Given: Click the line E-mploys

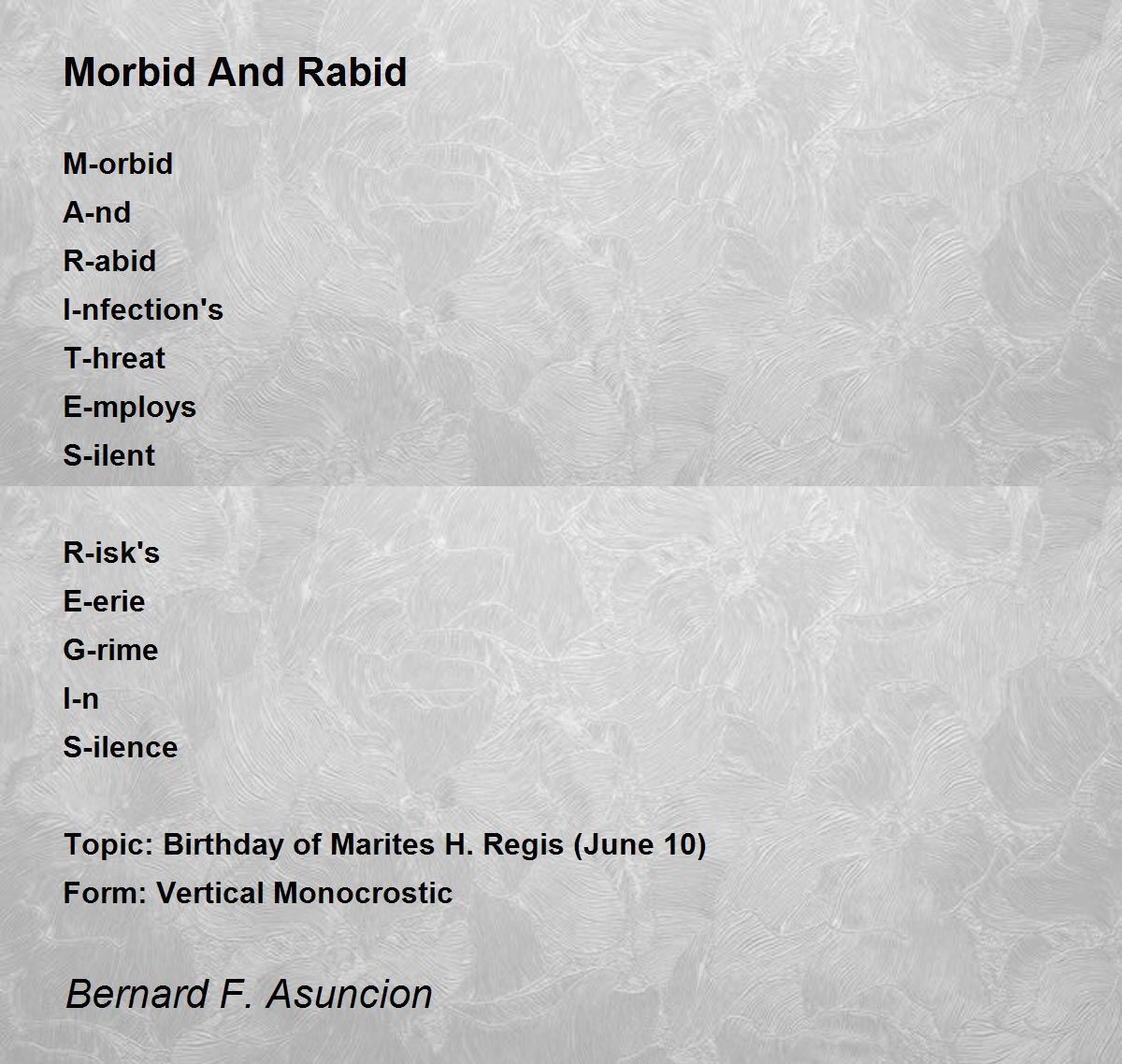Looking at the screenshot, I should tap(129, 407).
